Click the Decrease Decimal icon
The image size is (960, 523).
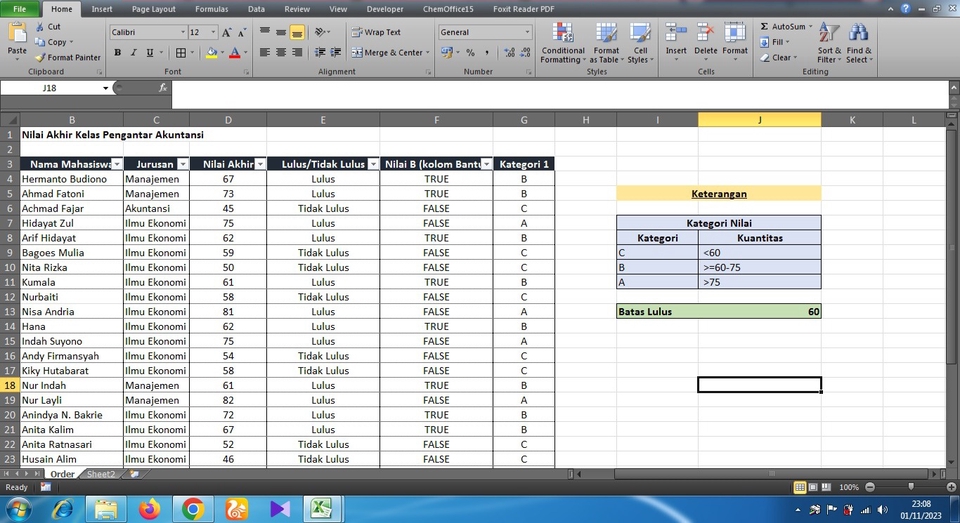pos(525,53)
